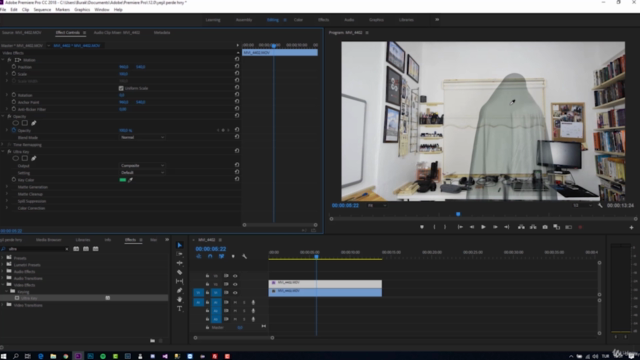Viewport: 640px width, 360px height.
Task: Pick free draw bezier pen under Ultra Key
Action: [33, 158]
